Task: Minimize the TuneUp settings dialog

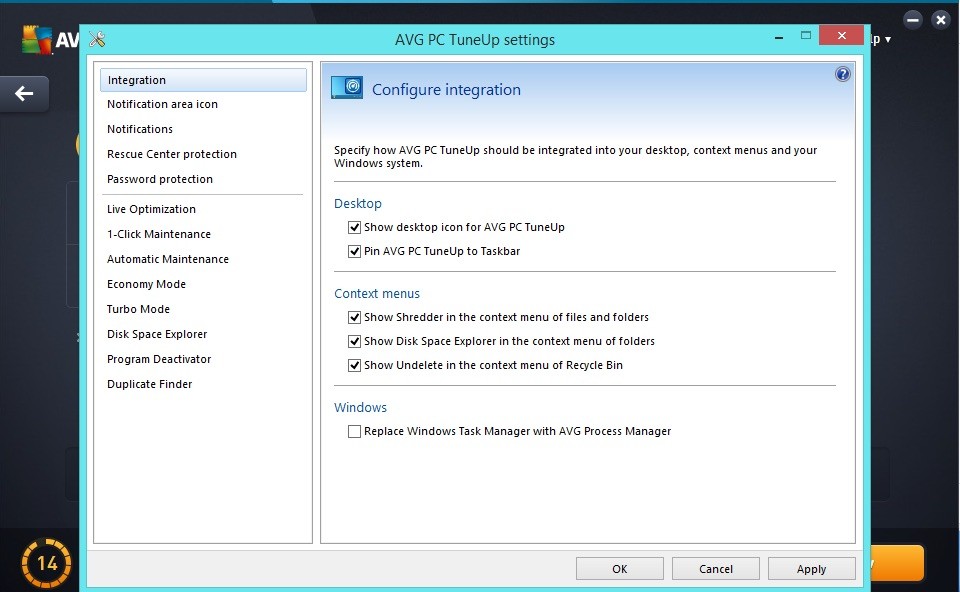Action: [779, 38]
